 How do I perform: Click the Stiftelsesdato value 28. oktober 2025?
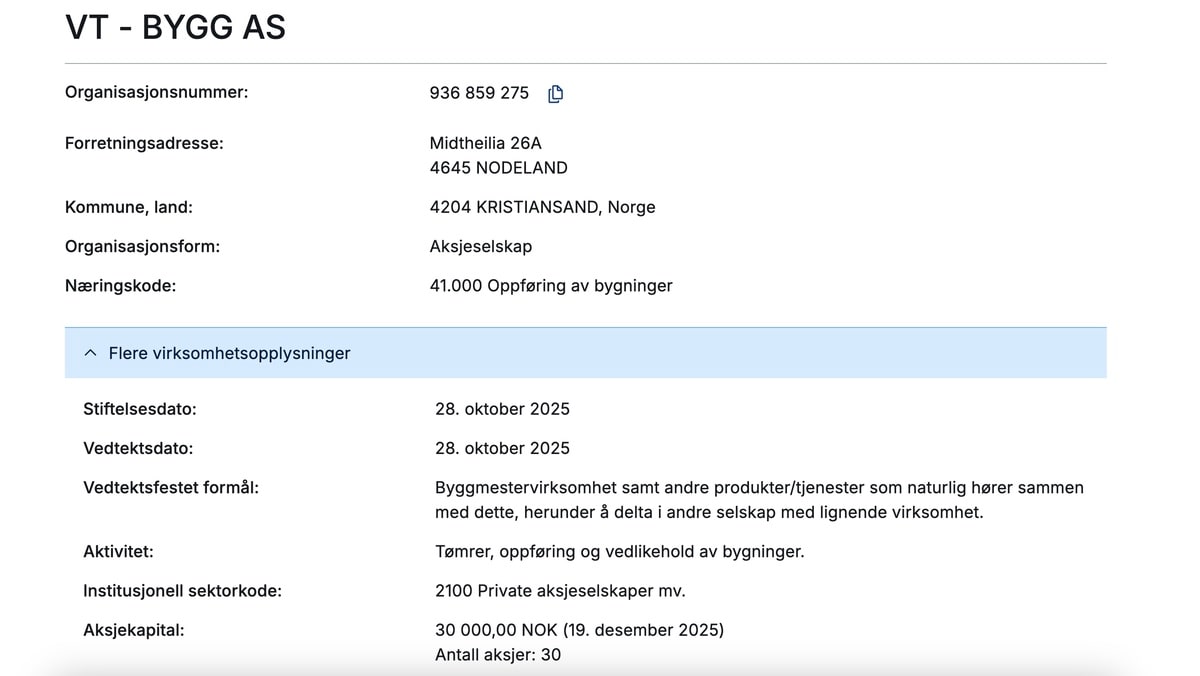[x=502, y=408]
